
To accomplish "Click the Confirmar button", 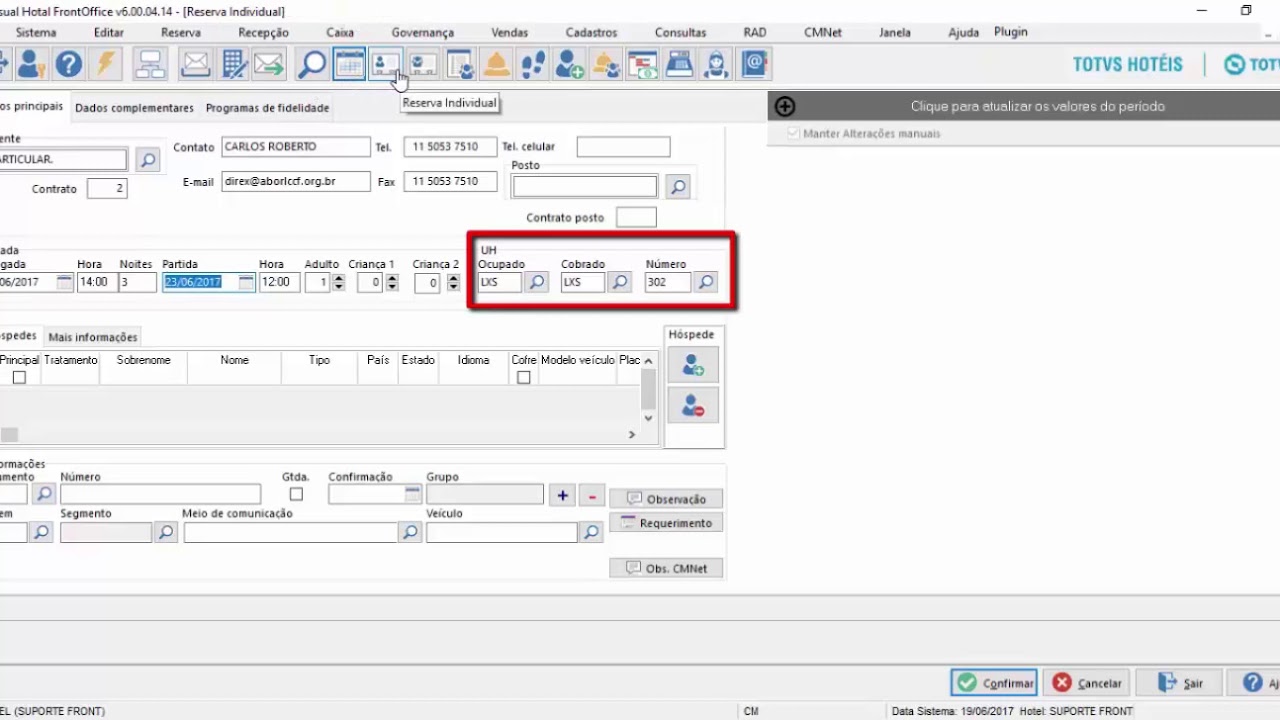I will (994, 683).
